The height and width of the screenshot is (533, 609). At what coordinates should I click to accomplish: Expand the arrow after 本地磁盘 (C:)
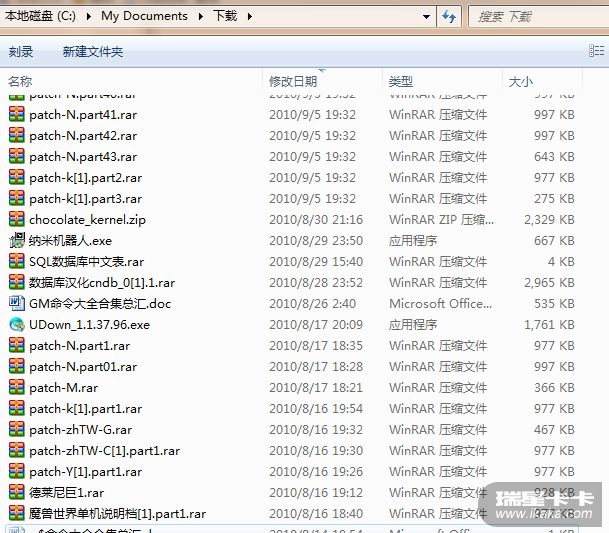tap(89, 16)
